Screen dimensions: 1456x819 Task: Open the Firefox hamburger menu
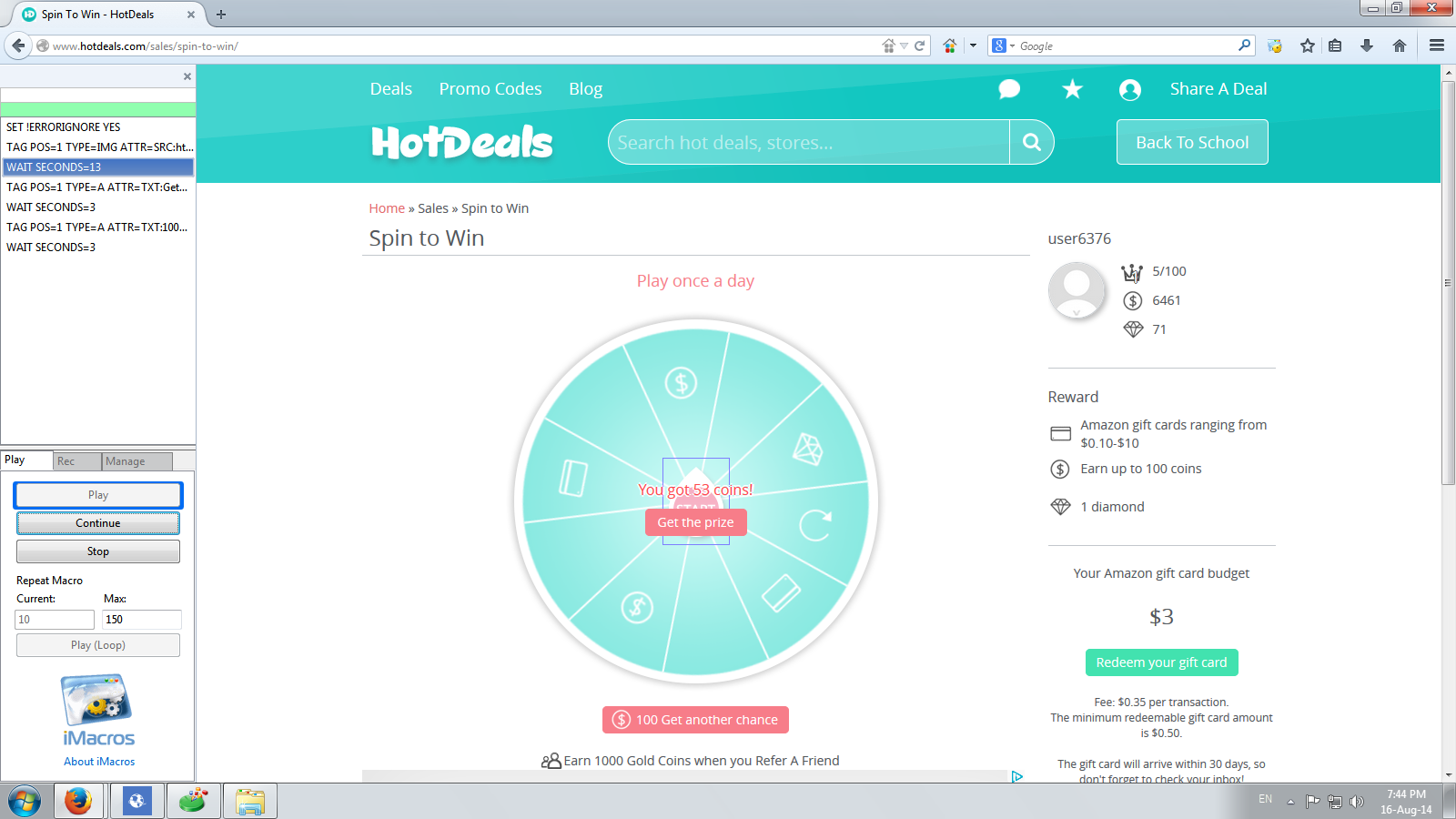[x=1437, y=45]
